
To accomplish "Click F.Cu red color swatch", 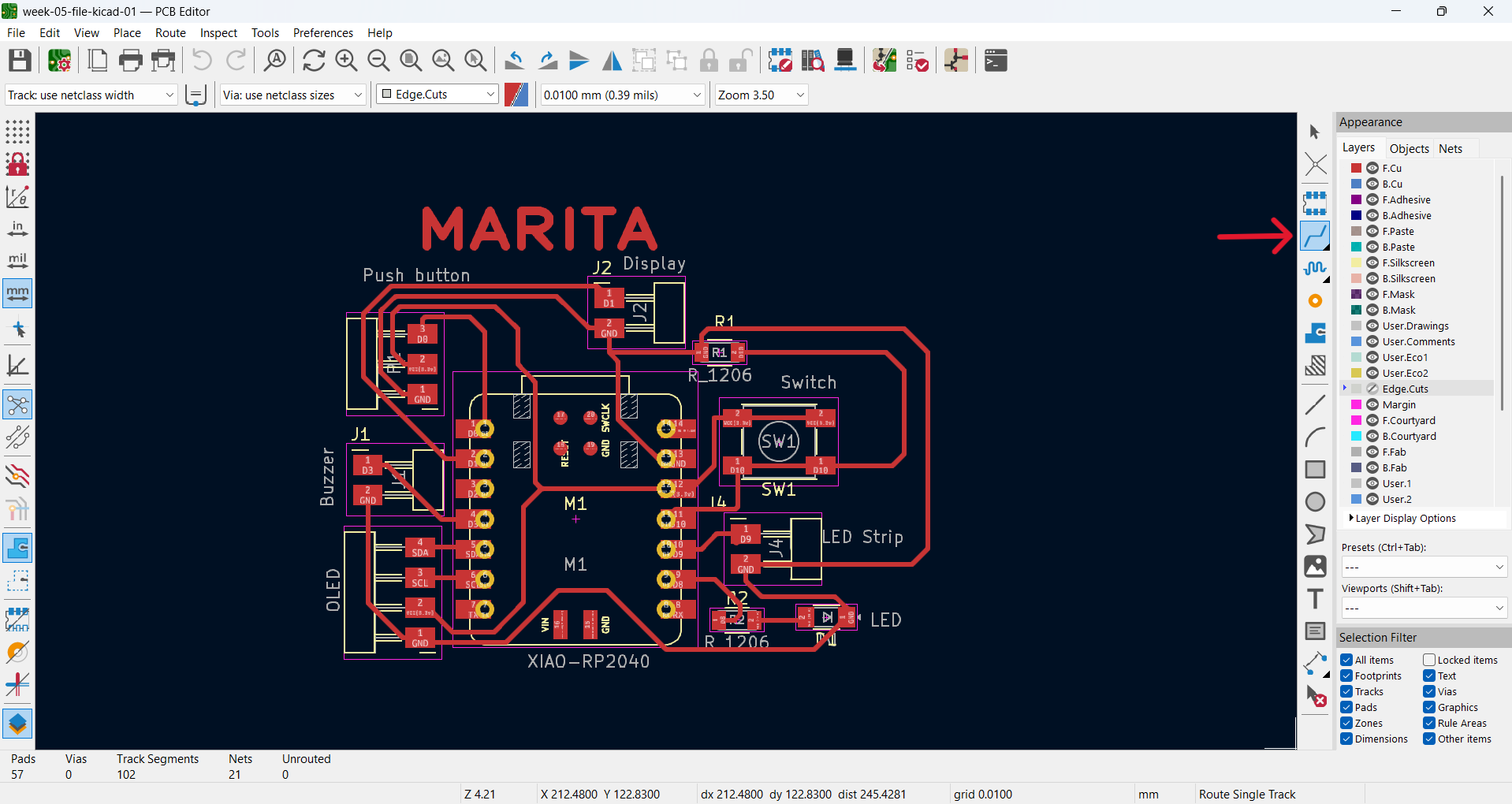I will pos(1356,168).
